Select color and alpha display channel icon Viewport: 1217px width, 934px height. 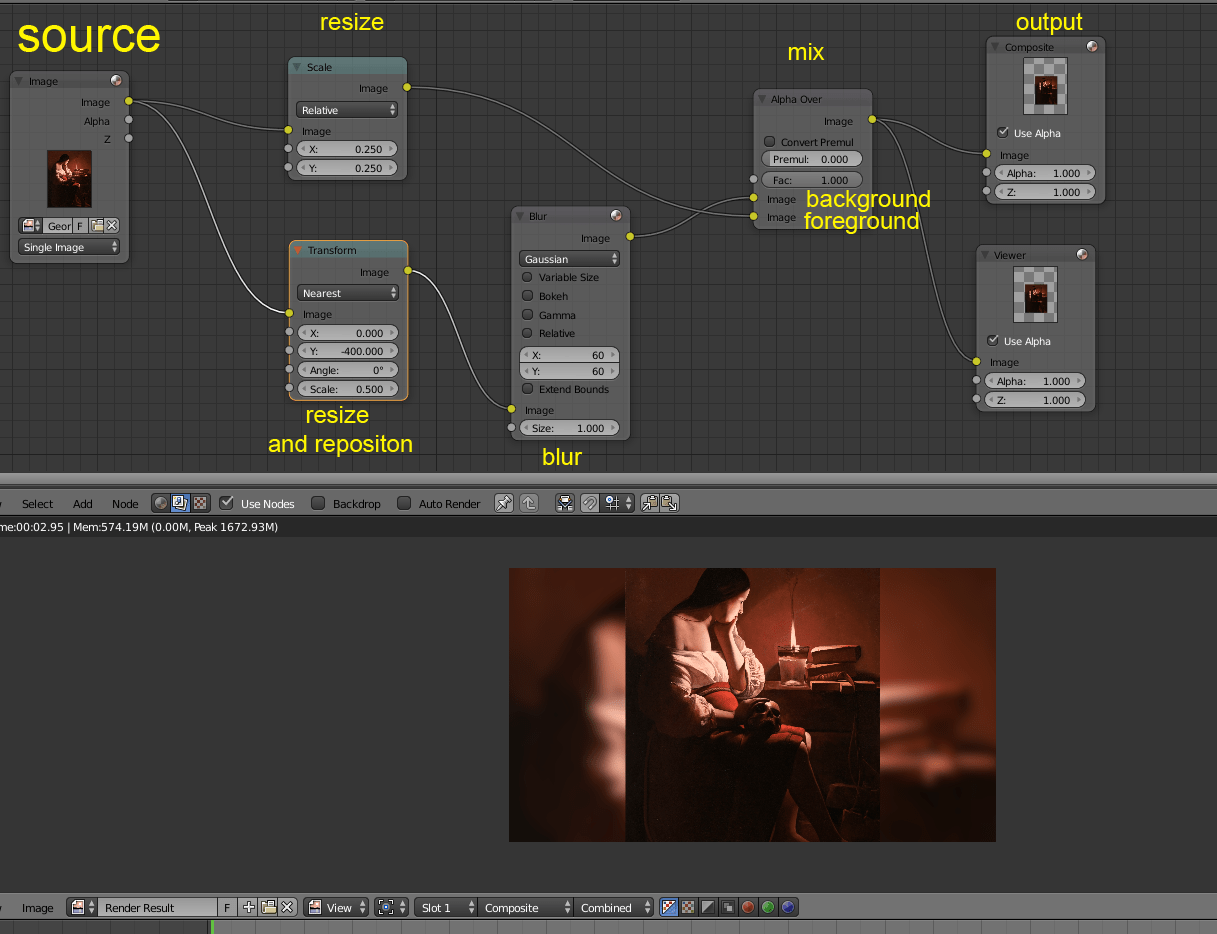click(x=669, y=907)
